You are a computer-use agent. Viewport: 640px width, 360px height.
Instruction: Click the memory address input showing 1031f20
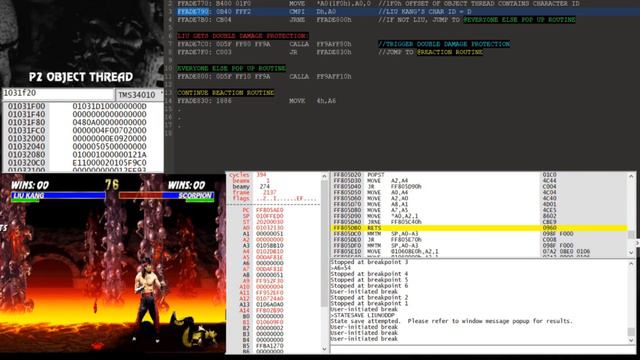pos(58,94)
